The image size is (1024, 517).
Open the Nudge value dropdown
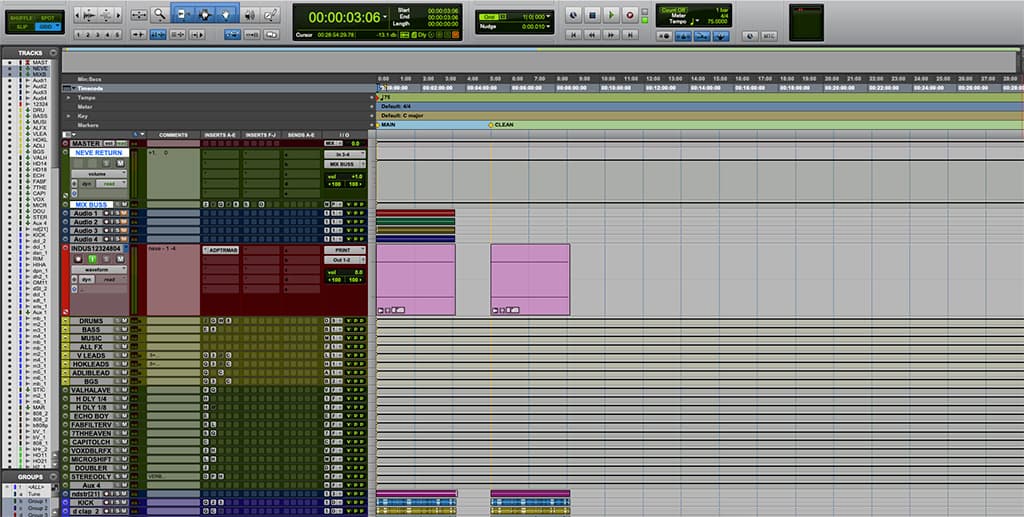(x=548, y=27)
